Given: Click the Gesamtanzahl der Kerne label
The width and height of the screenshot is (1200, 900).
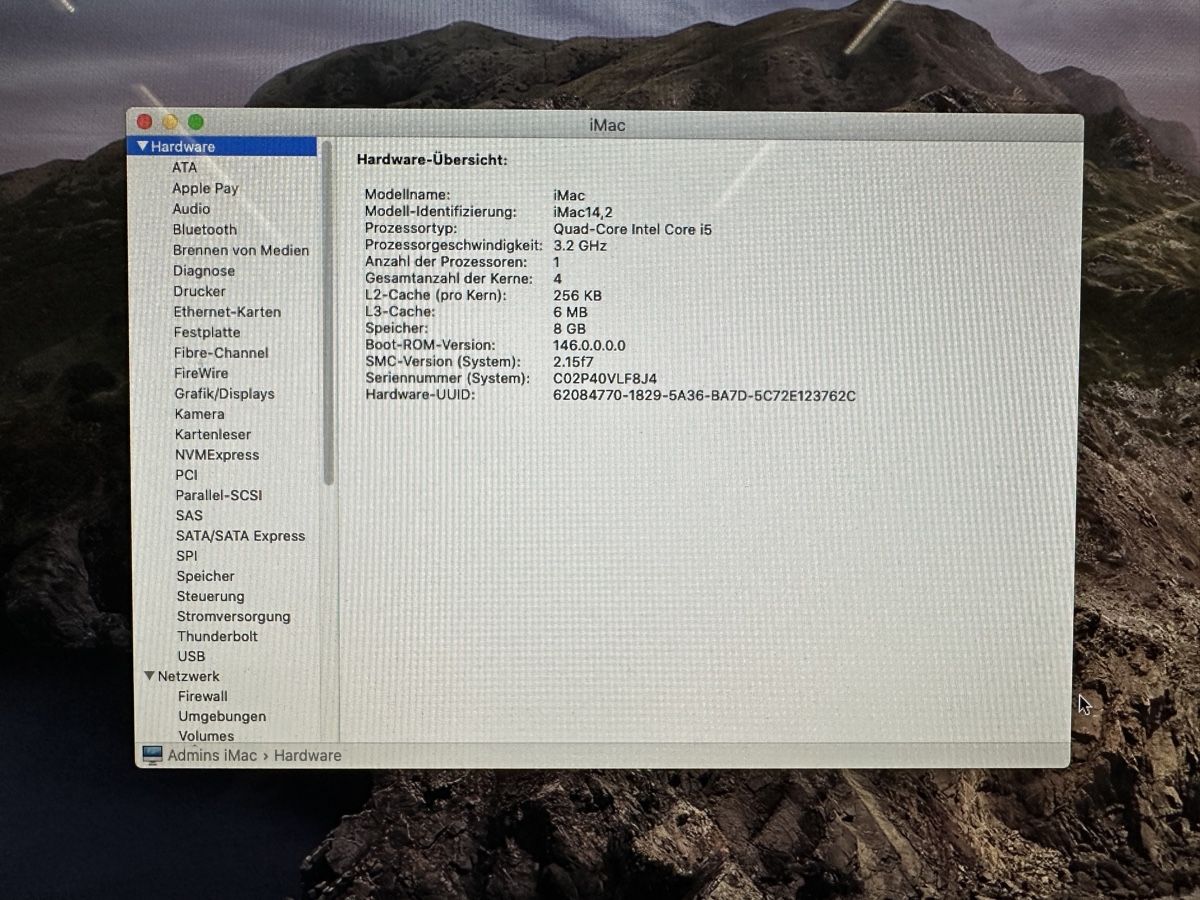Looking at the screenshot, I should [x=449, y=278].
